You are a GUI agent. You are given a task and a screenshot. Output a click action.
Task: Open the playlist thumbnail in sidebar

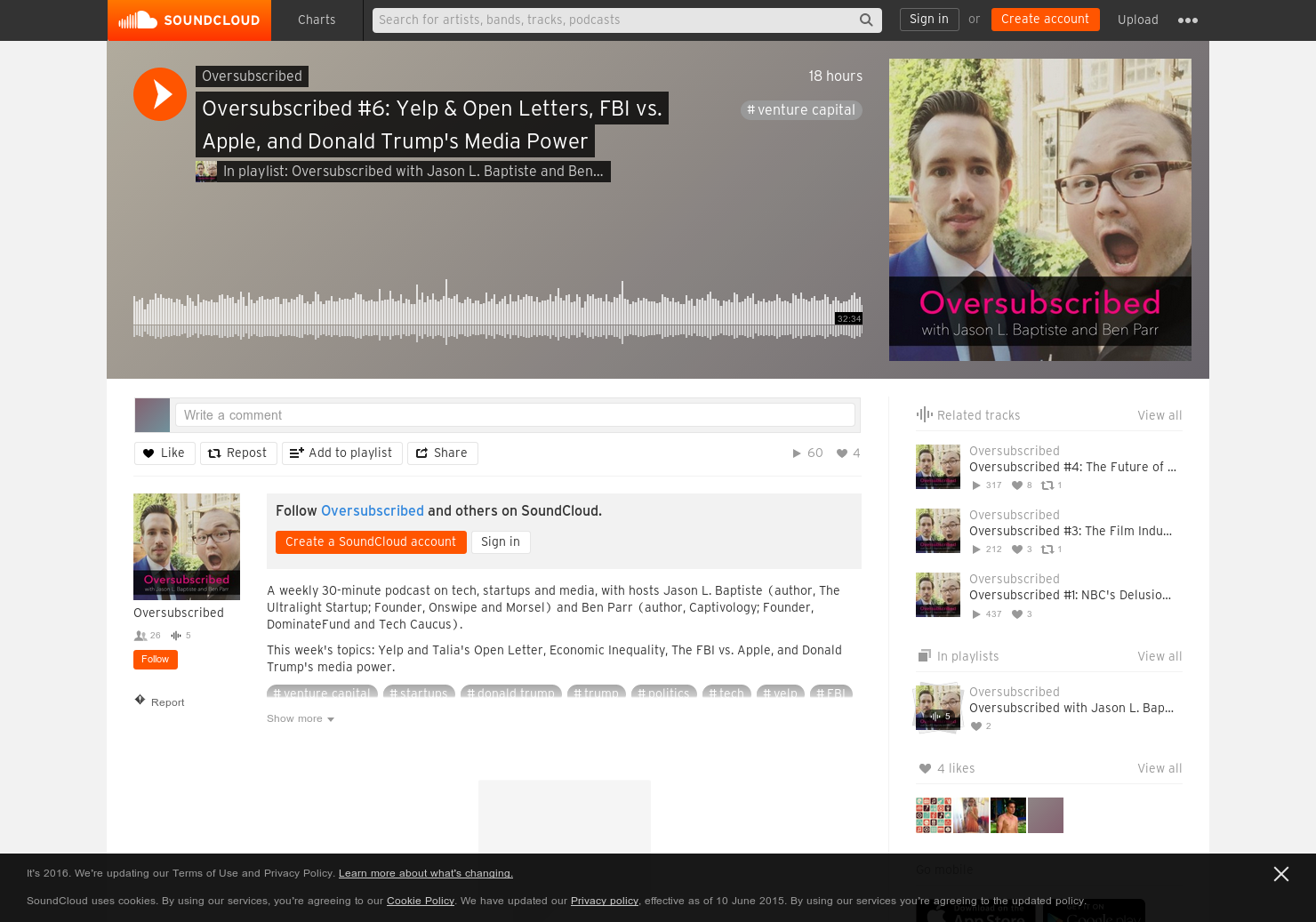tap(938, 707)
